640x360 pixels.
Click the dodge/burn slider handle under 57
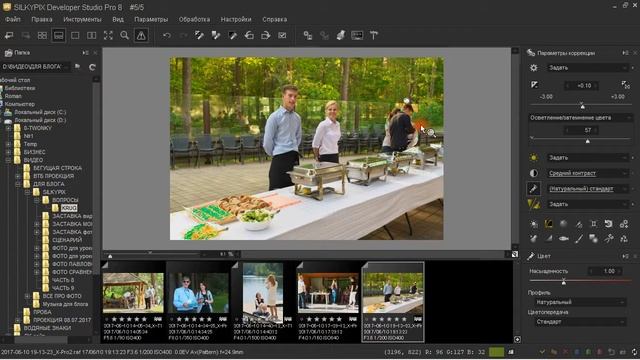point(587,141)
